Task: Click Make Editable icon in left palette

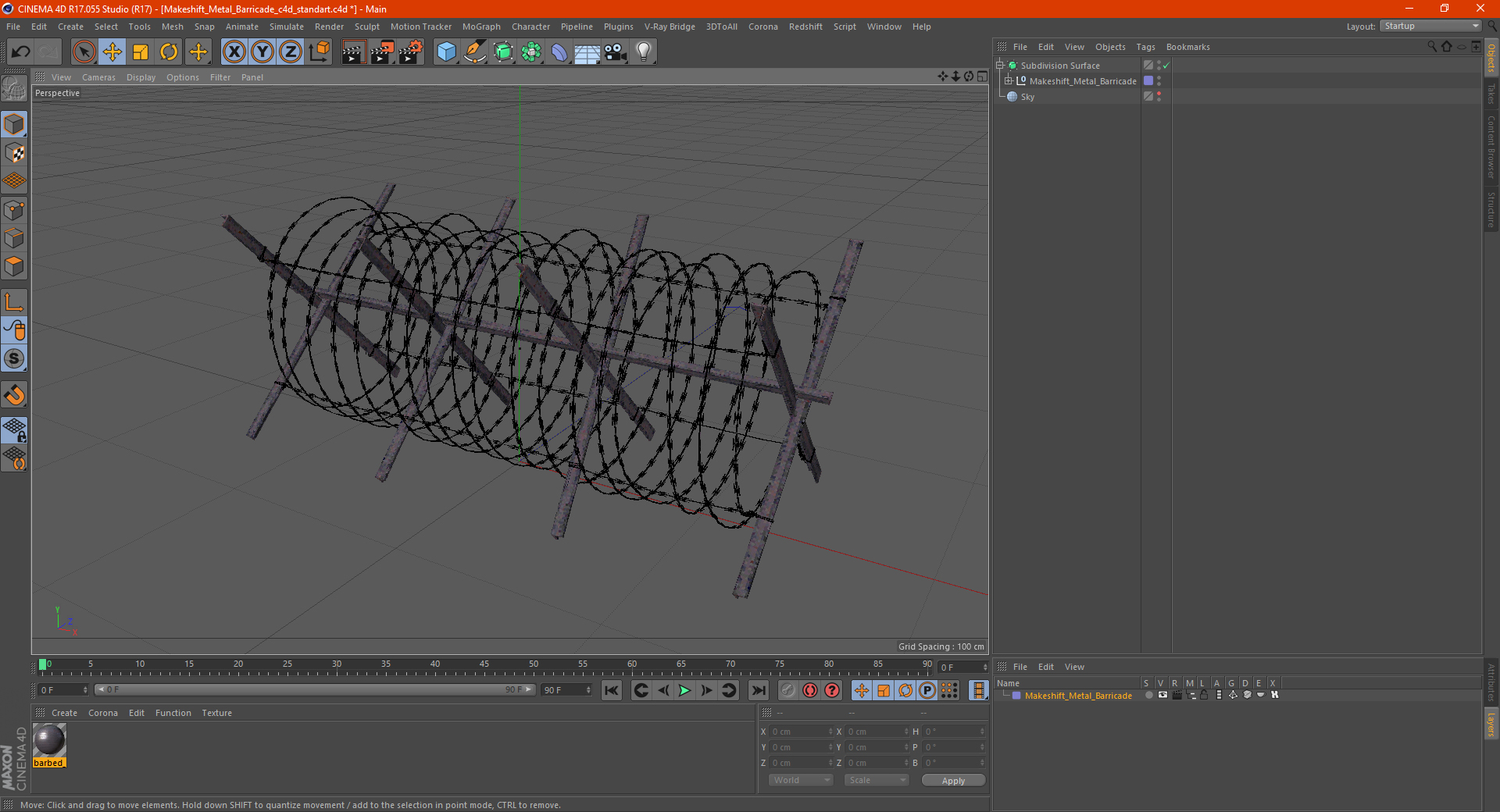Action: 14,89
